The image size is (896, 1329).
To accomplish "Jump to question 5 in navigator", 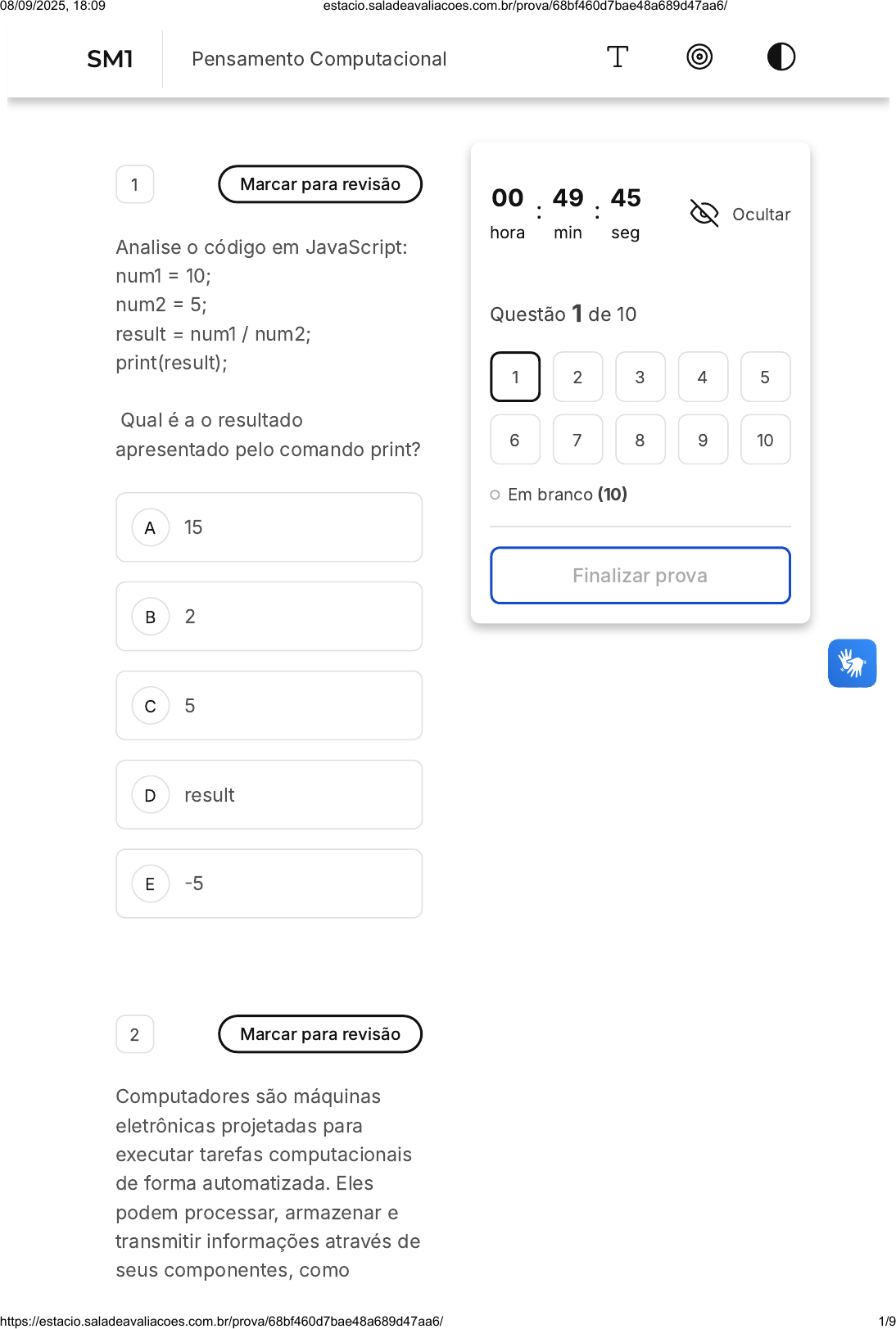I will tap(765, 377).
